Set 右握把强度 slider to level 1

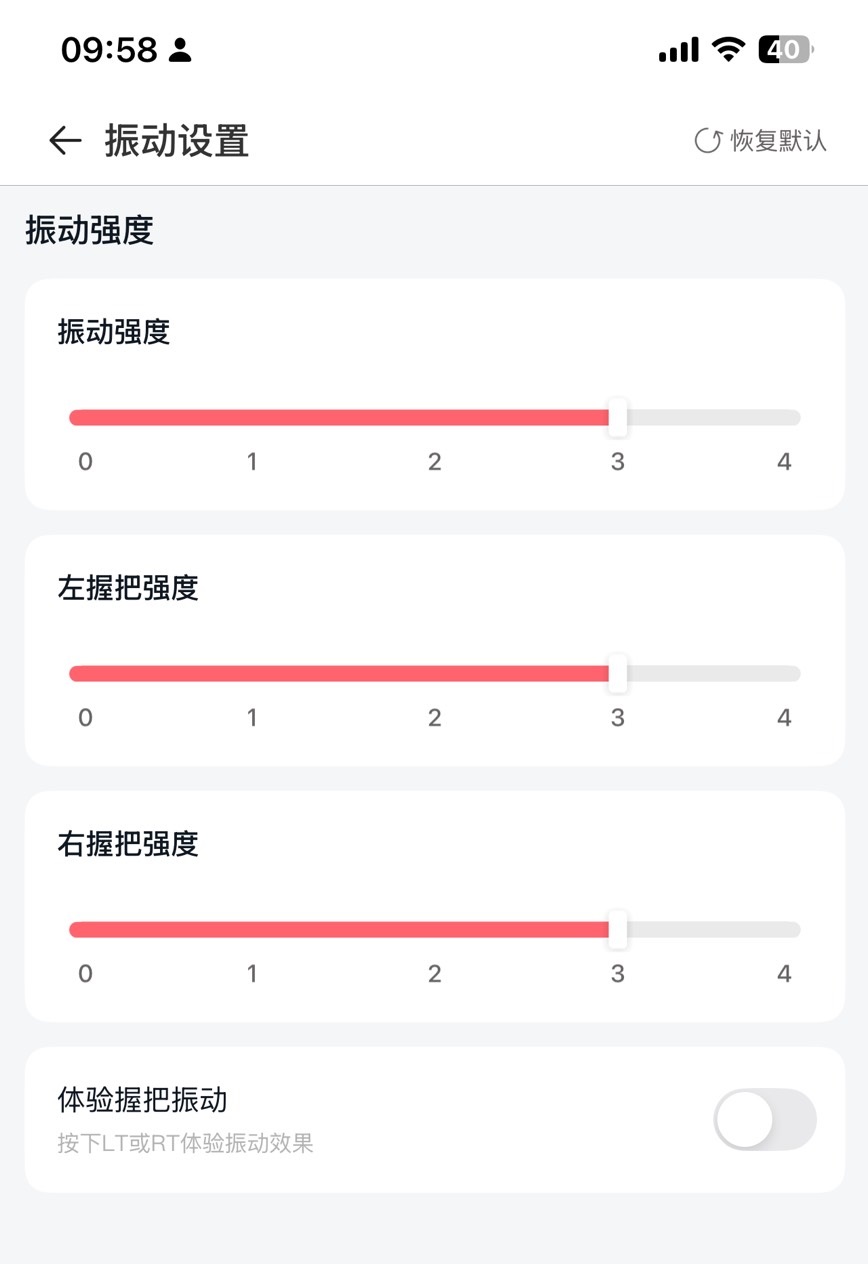[x=252, y=930]
